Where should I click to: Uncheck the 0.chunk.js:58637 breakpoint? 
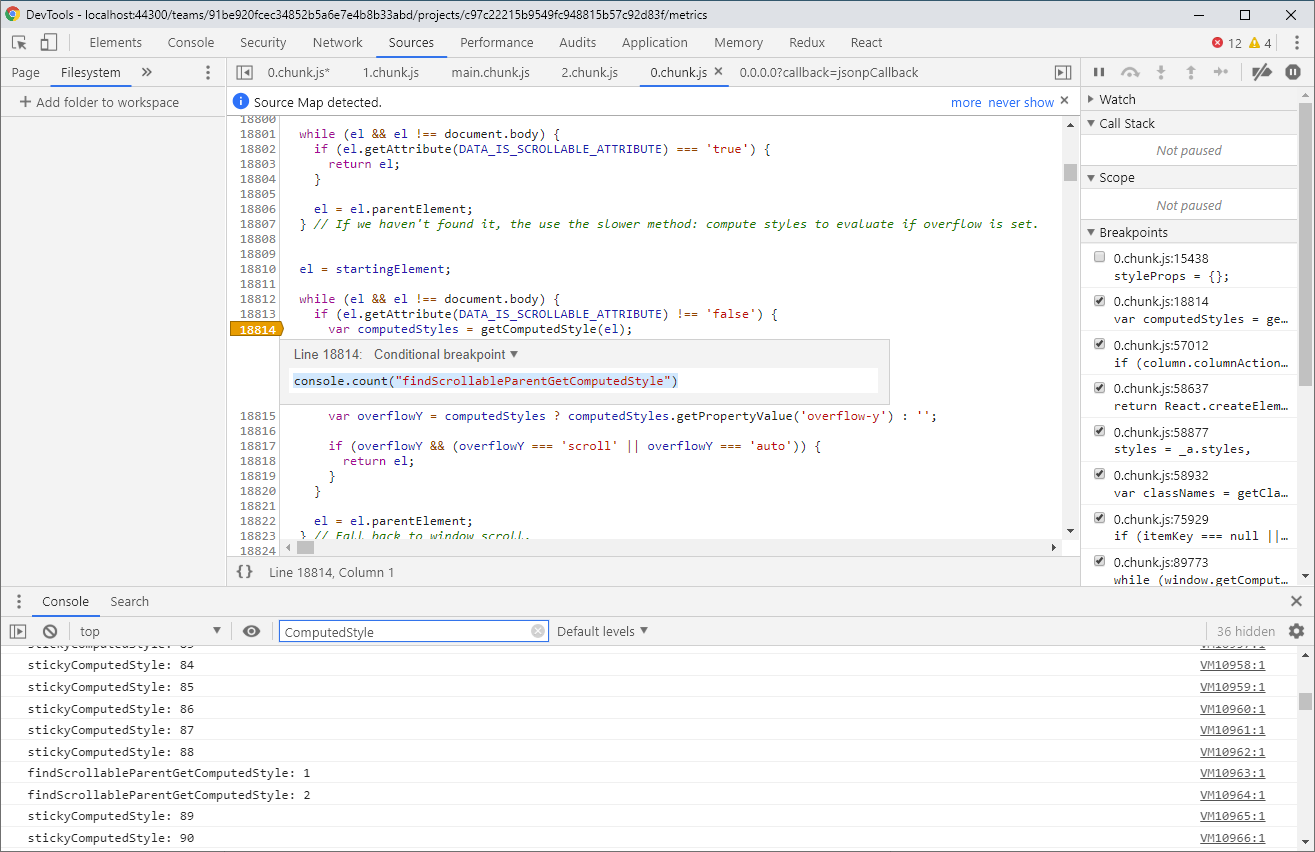(x=1100, y=388)
